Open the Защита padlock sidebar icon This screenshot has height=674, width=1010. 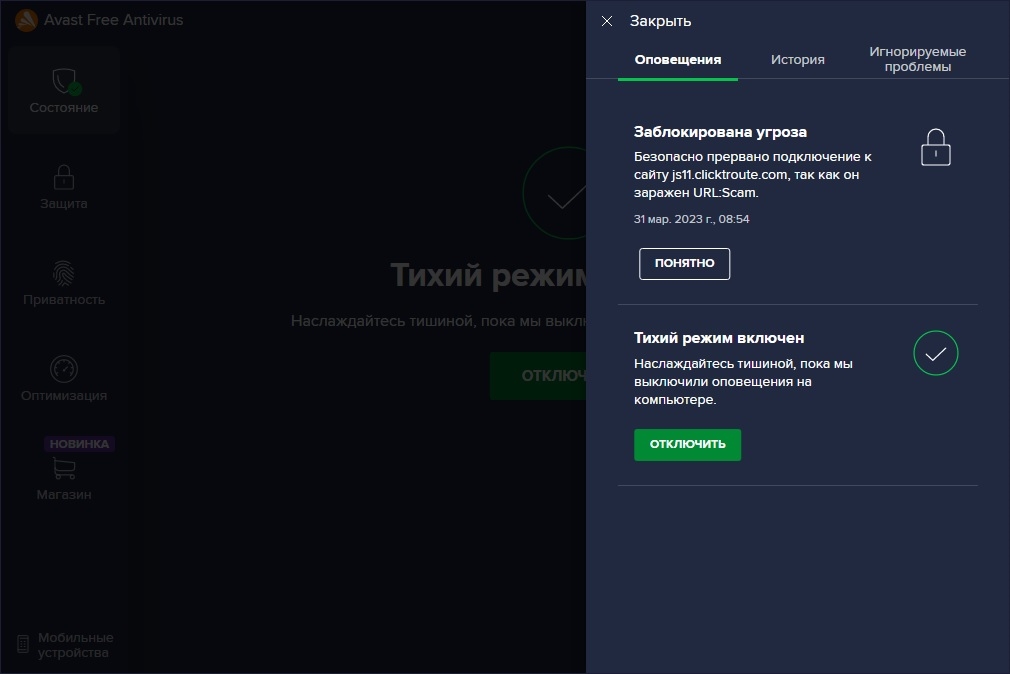pos(64,177)
